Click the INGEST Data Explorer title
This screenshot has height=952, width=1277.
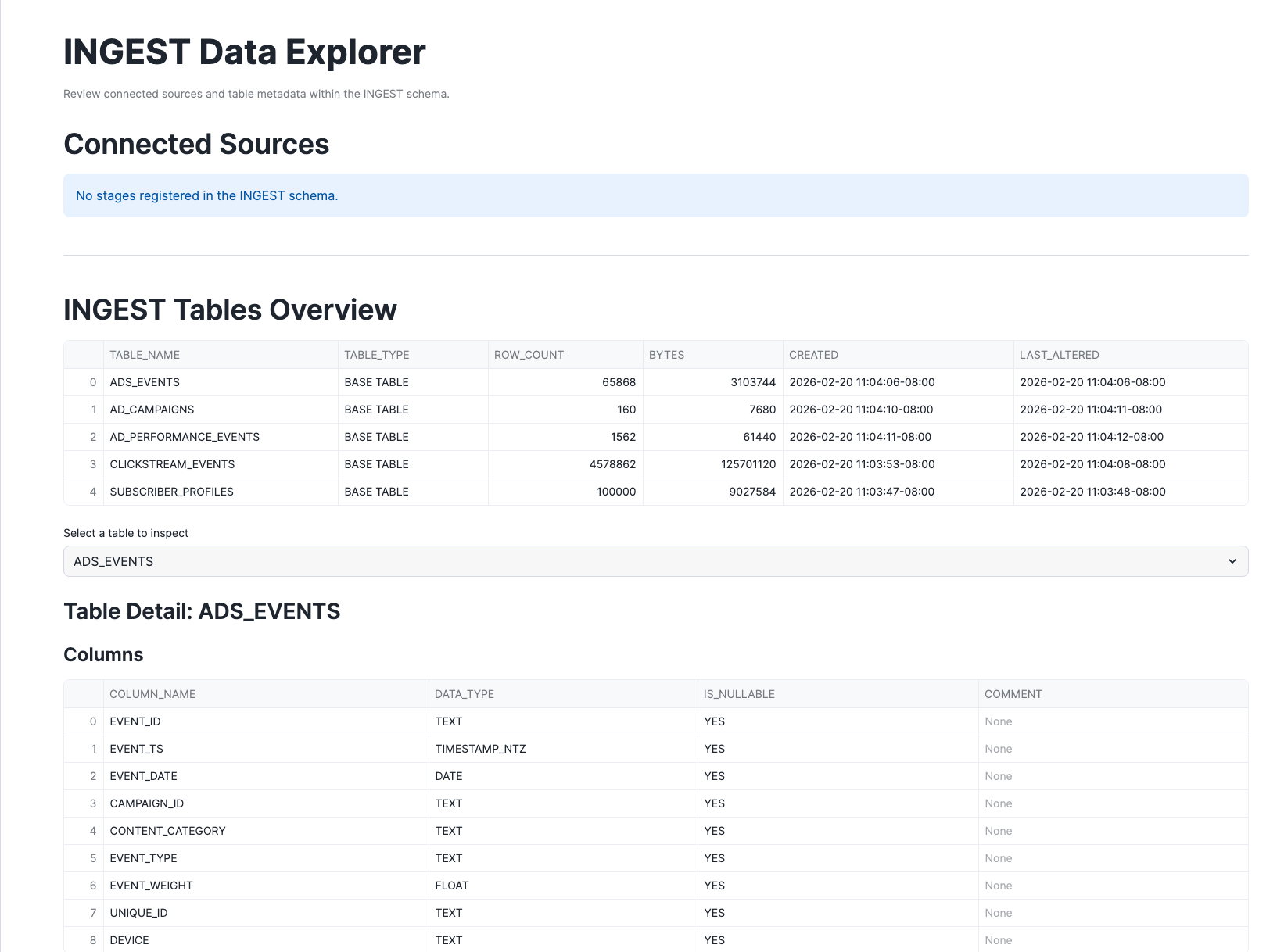[x=245, y=52]
